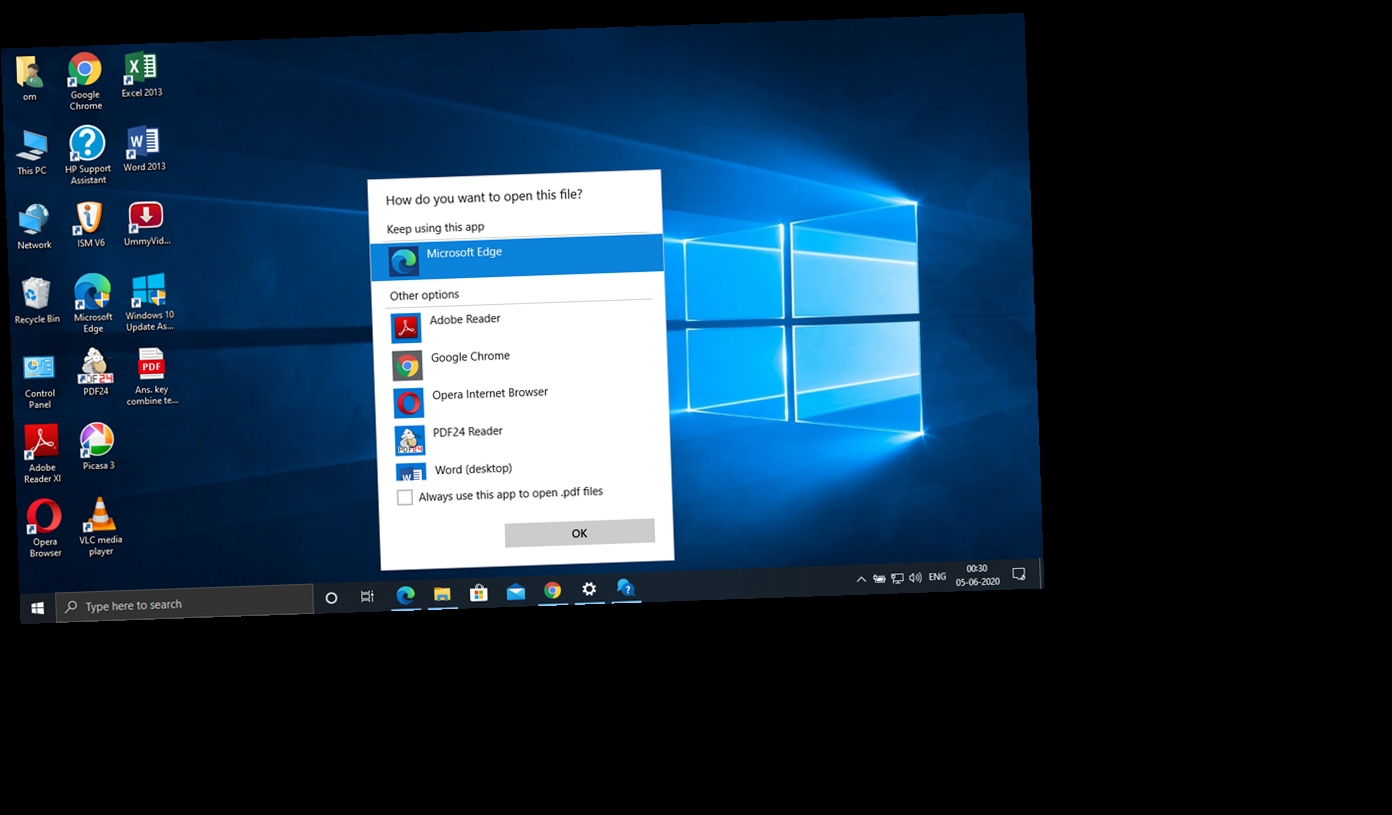Open Picasa 3 desktop shortcut
This screenshot has width=1392, height=815.
[x=97, y=445]
